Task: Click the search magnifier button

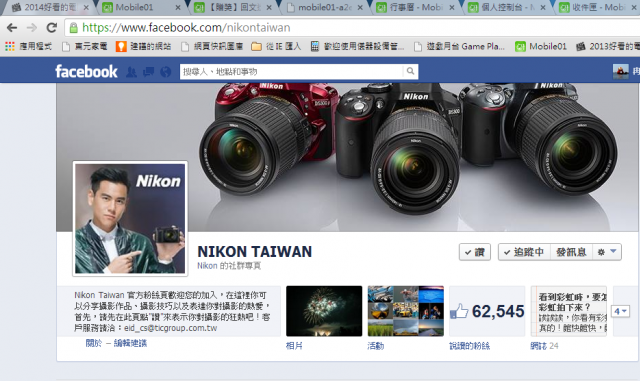Action: tap(410, 71)
